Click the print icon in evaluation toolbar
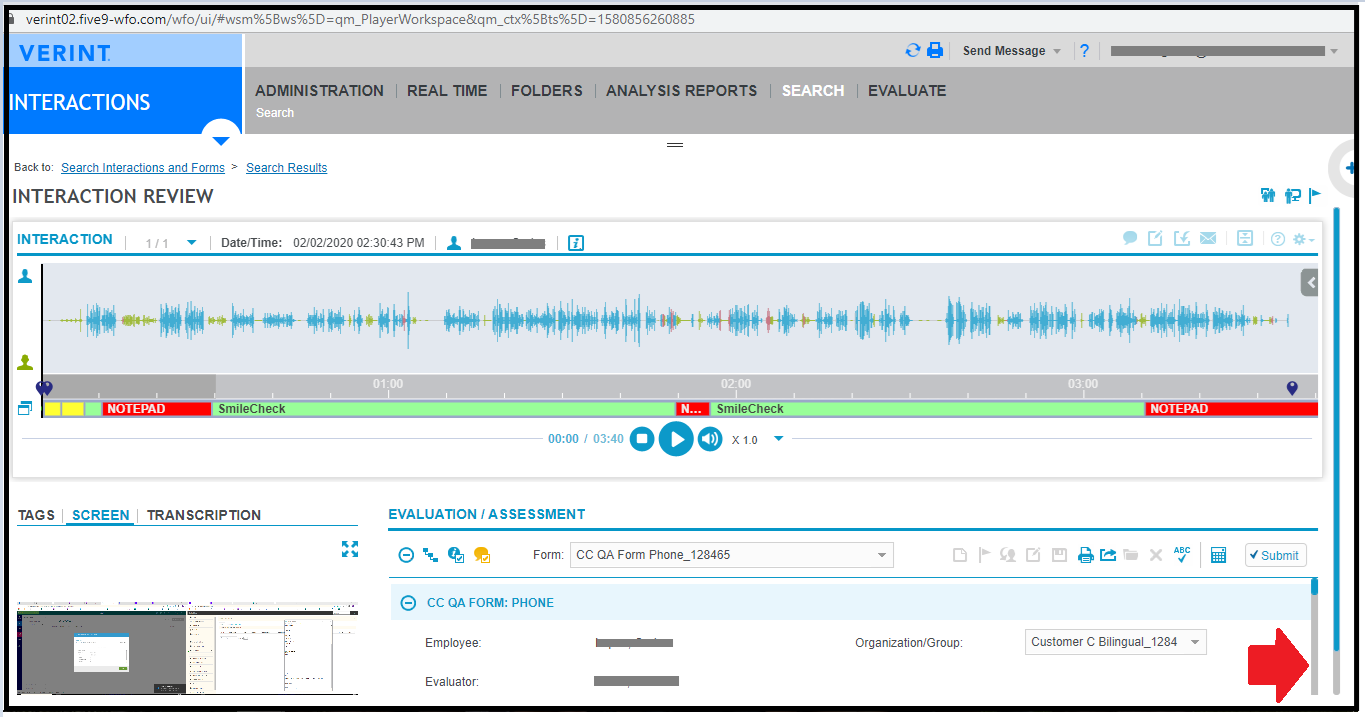This screenshot has height=717, width=1365. pyautogui.click(x=1085, y=555)
